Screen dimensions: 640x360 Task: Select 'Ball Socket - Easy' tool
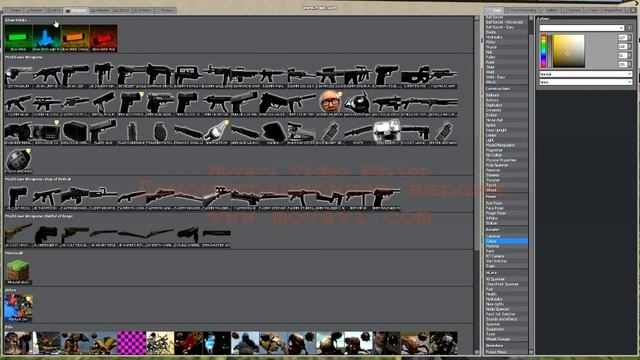pyautogui.click(x=506, y=27)
